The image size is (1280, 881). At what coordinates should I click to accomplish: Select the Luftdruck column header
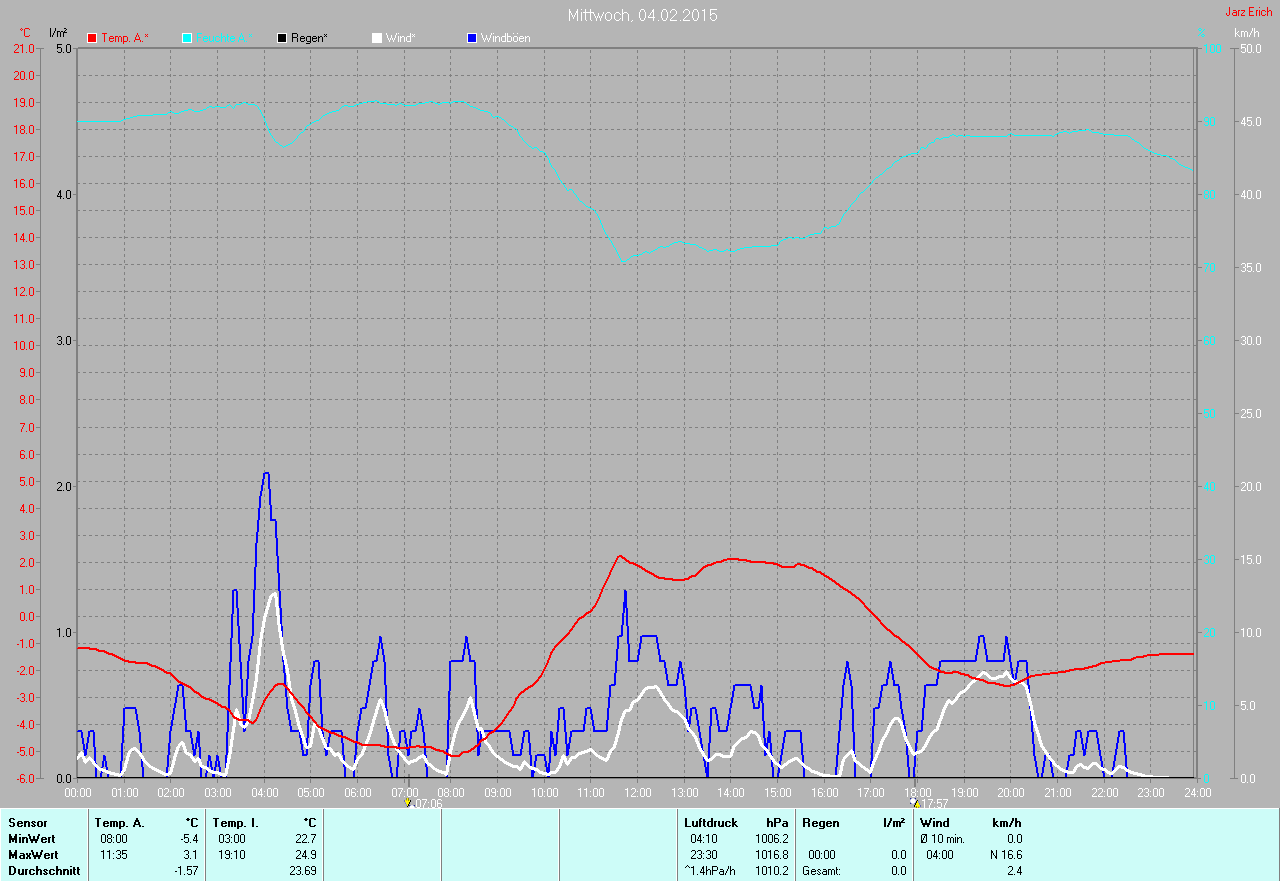pos(711,822)
